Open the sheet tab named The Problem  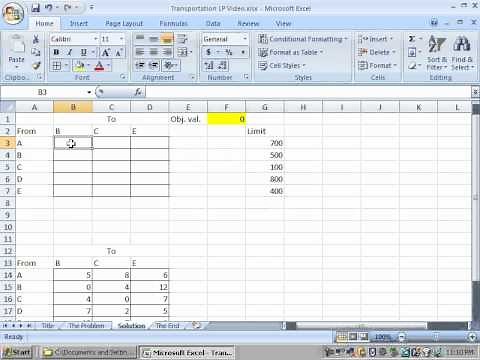coord(86,326)
